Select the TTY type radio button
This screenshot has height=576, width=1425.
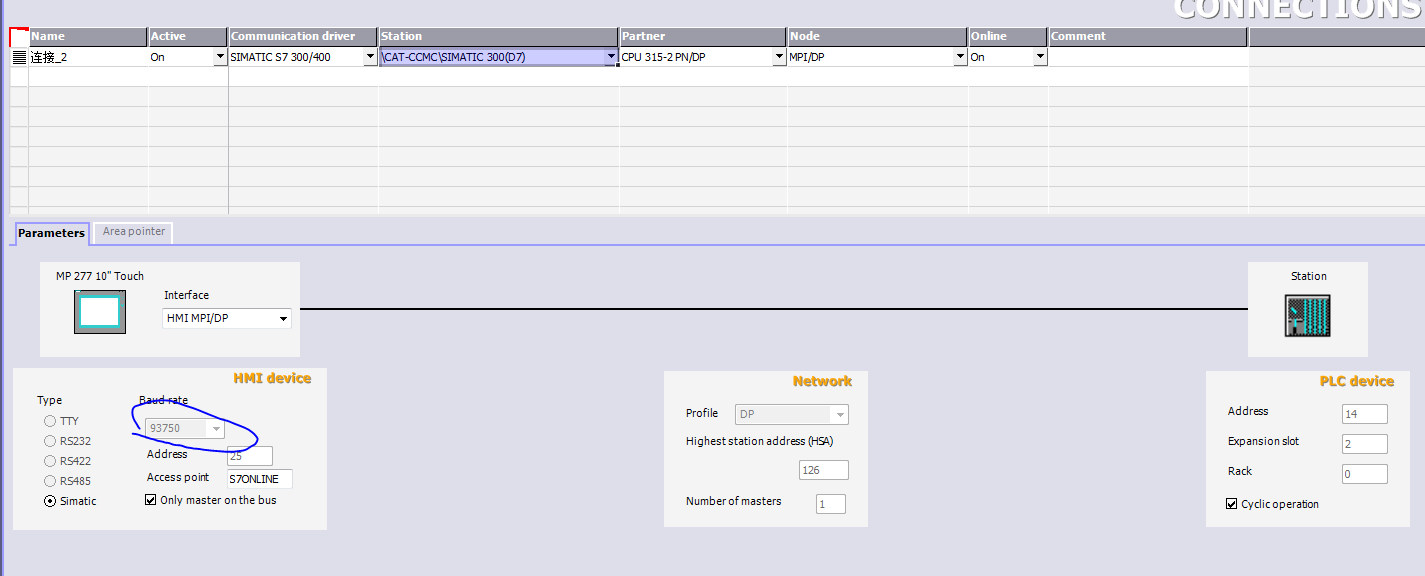coord(50,421)
